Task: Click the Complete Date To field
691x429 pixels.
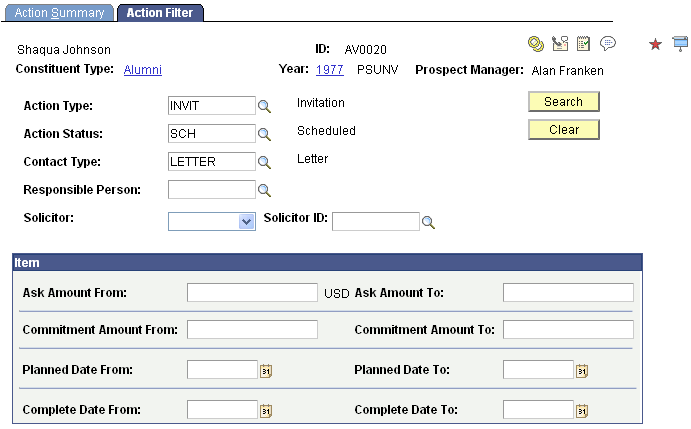Action: click(x=538, y=410)
